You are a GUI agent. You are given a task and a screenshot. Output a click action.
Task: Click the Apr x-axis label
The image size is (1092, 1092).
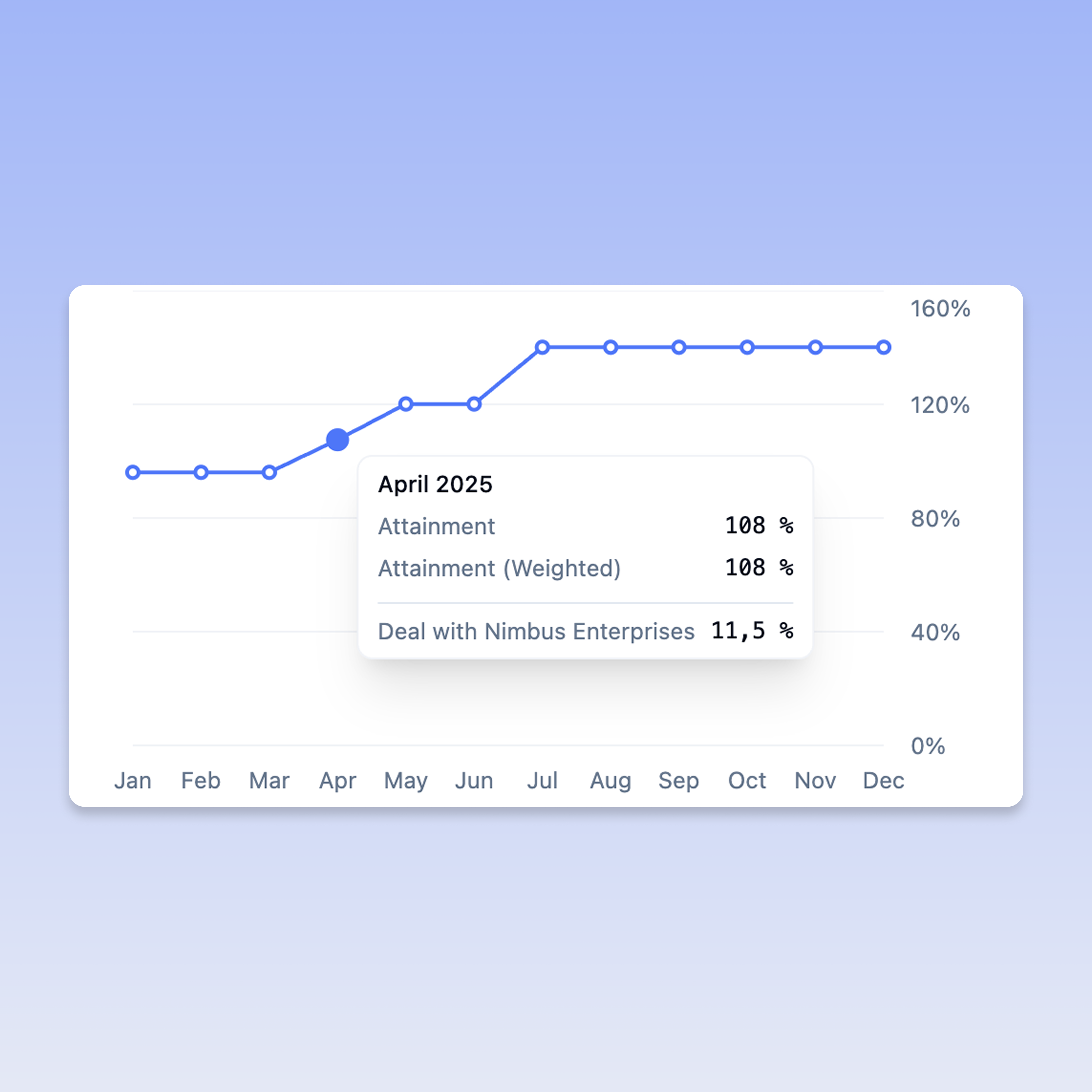[337, 781]
